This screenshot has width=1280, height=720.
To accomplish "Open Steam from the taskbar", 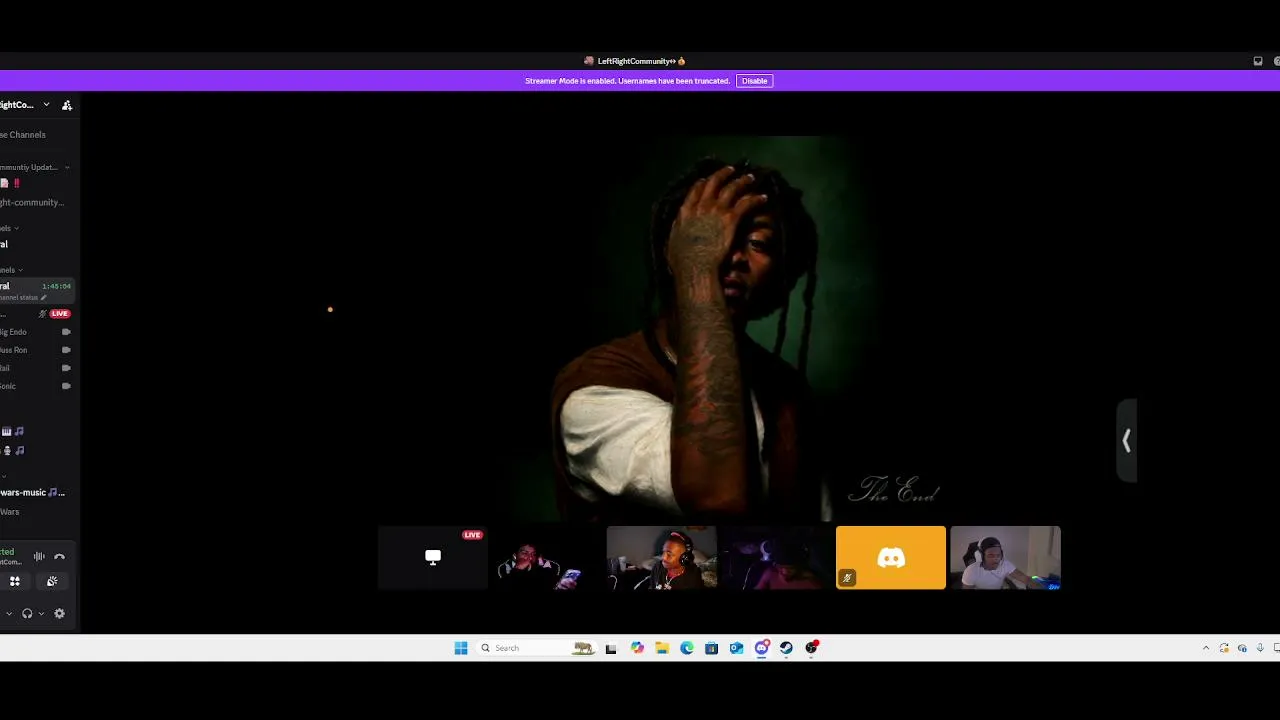I will click(786, 648).
